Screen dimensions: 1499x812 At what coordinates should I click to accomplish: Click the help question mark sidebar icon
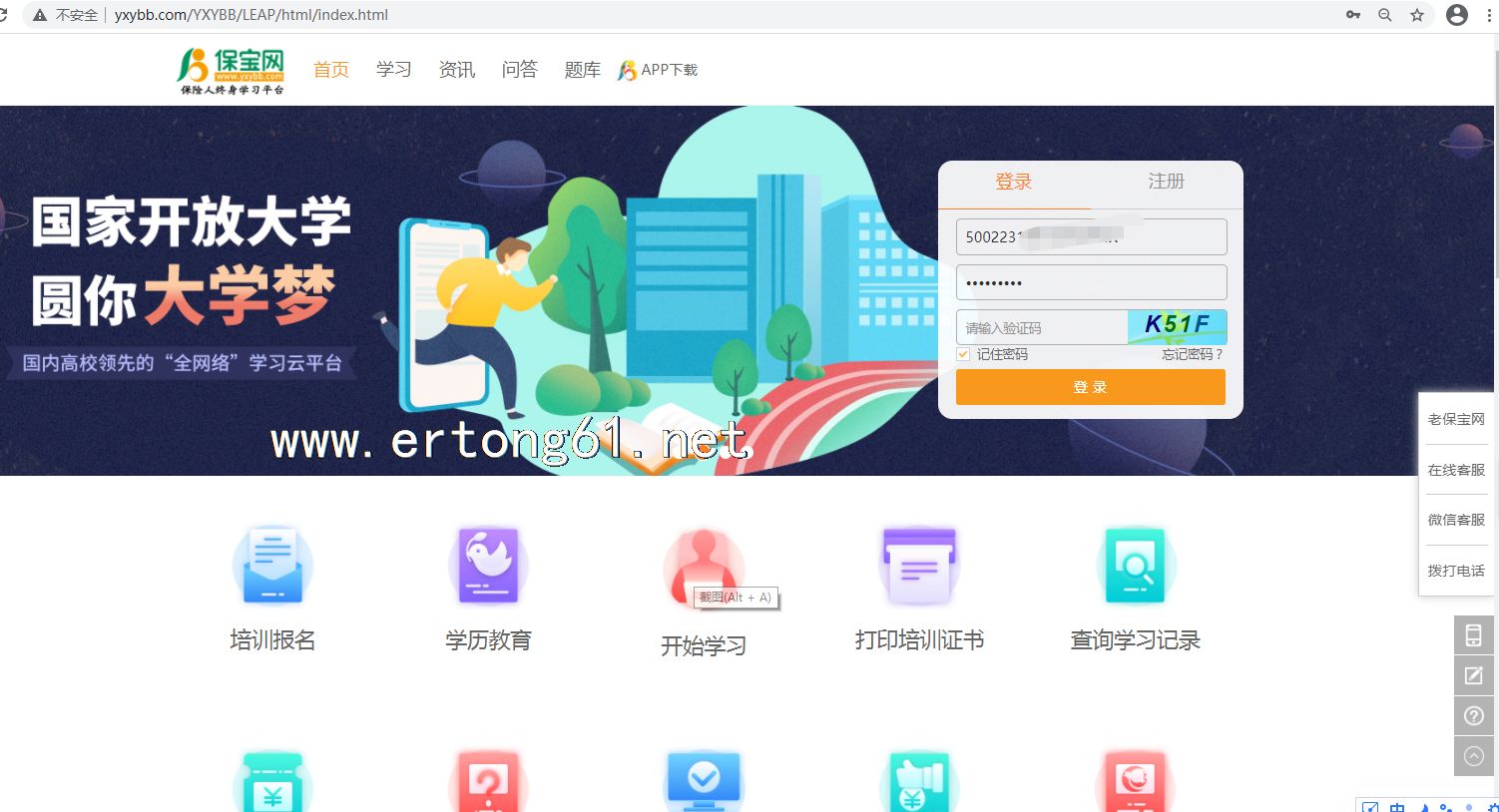tap(1473, 715)
